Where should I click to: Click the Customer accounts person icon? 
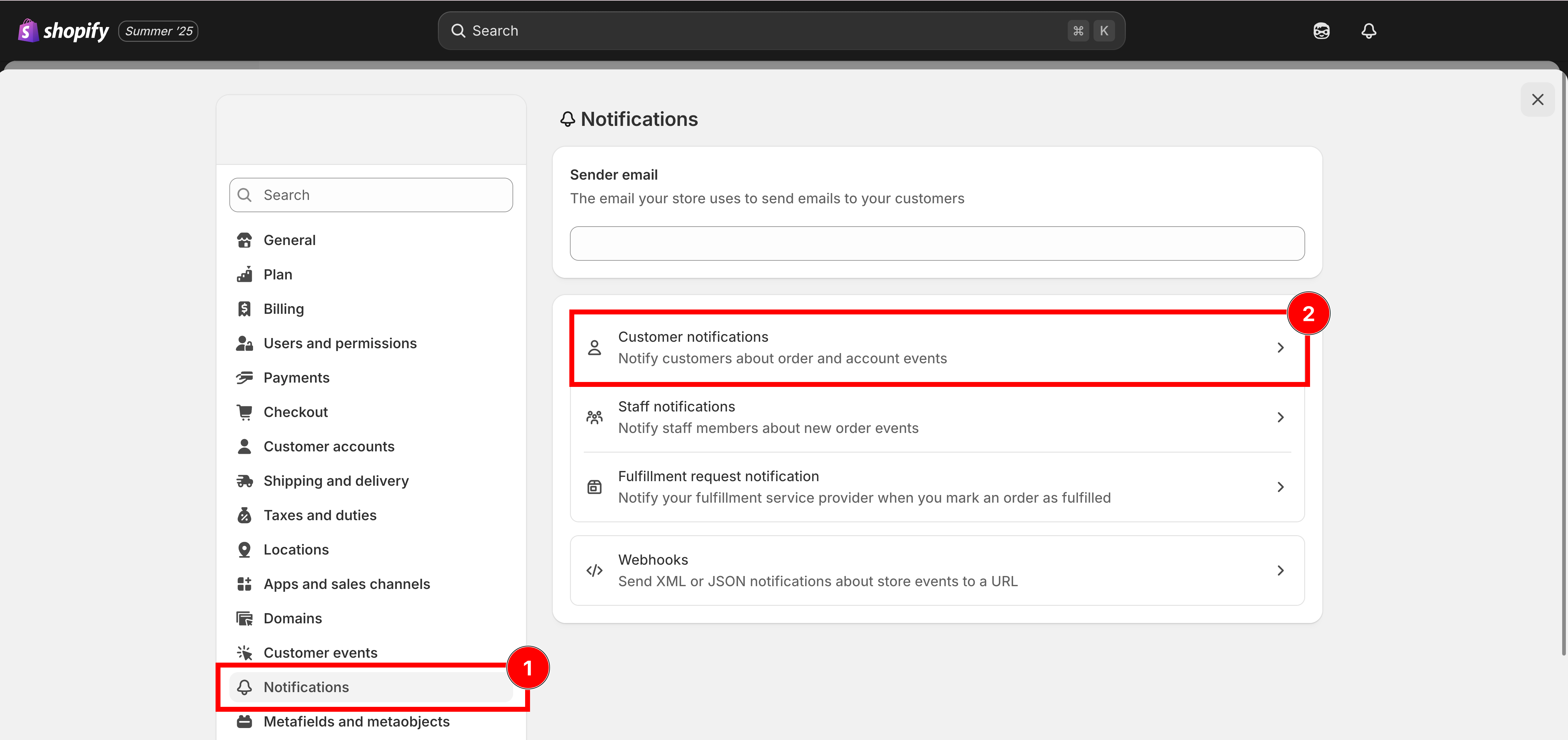244,447
